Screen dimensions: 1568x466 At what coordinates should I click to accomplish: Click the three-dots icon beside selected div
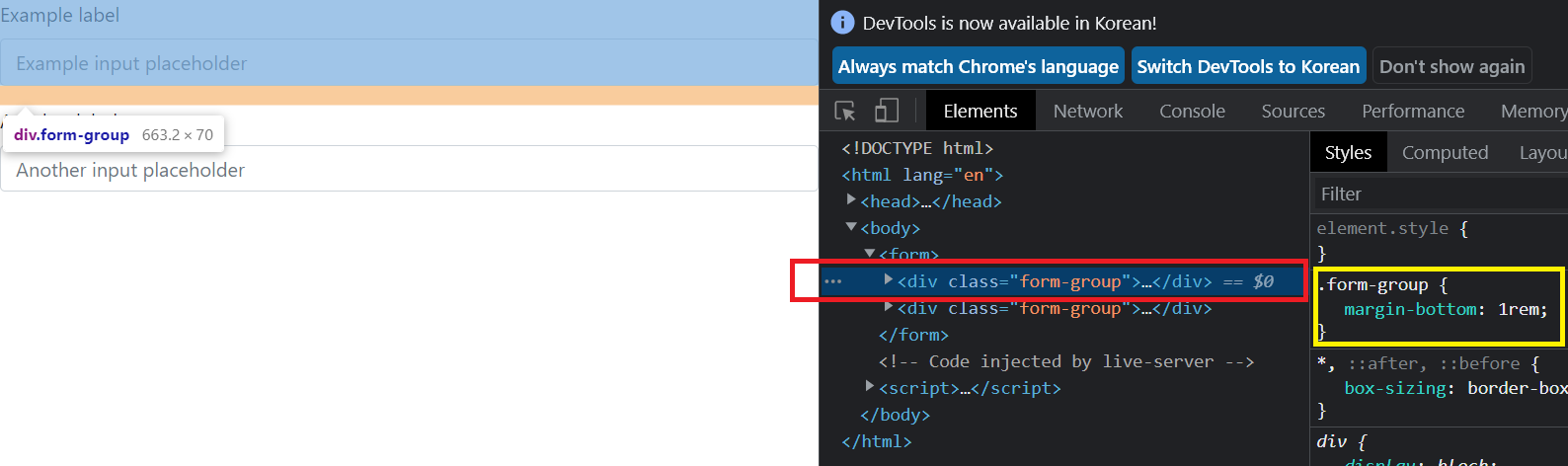coord(833,281)
